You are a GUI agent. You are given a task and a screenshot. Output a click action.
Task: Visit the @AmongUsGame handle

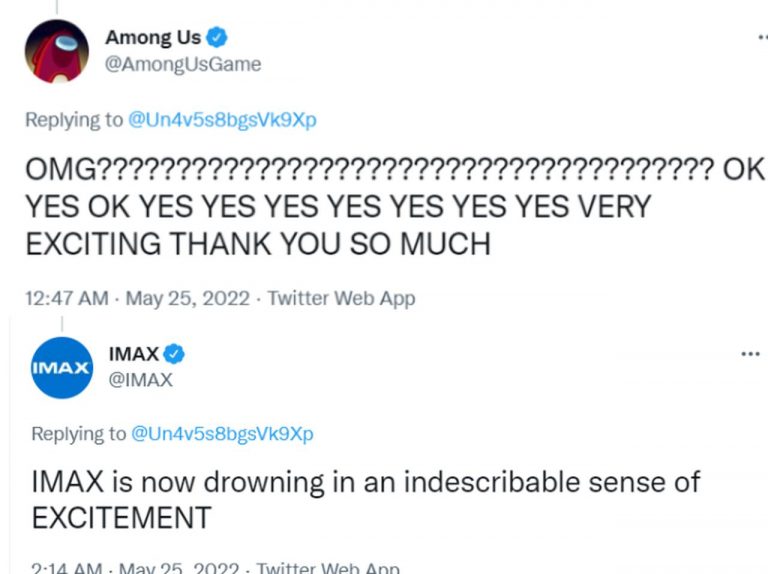pyautogui.click(x=183, y=64)
